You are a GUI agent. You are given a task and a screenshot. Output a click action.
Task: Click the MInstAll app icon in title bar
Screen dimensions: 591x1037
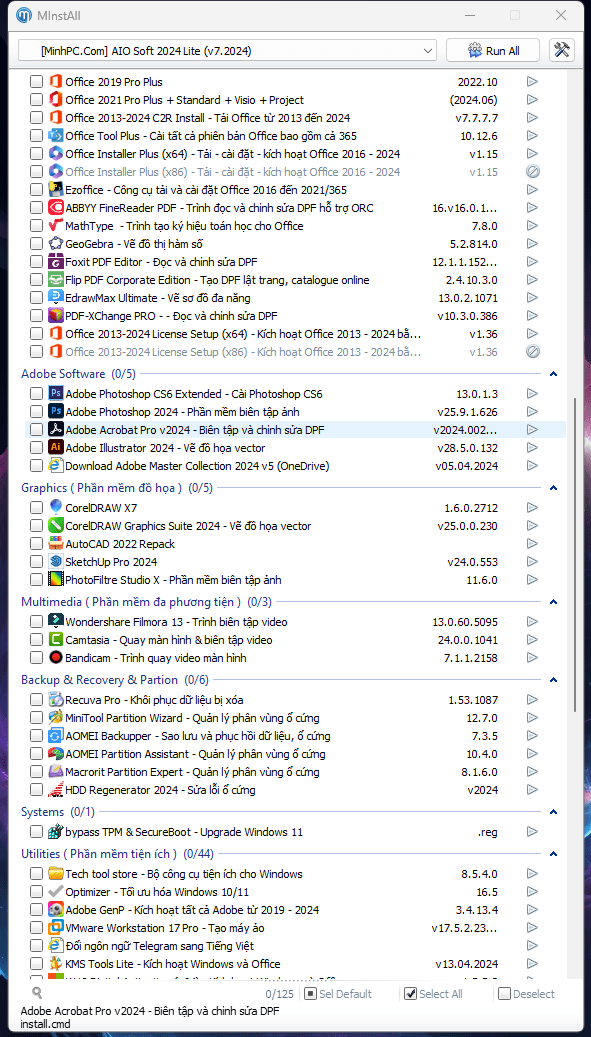click(x=24, y=15)
